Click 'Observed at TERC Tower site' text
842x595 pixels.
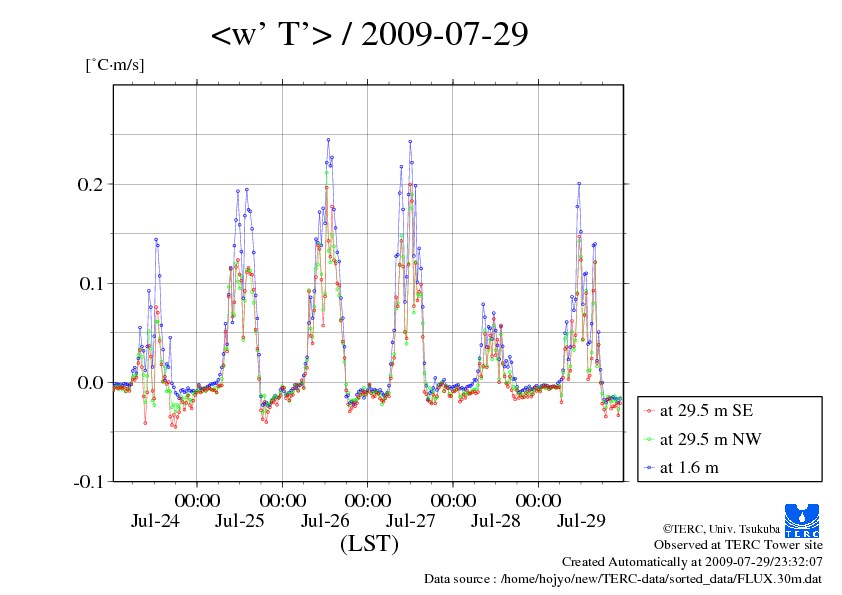(738, 545)
